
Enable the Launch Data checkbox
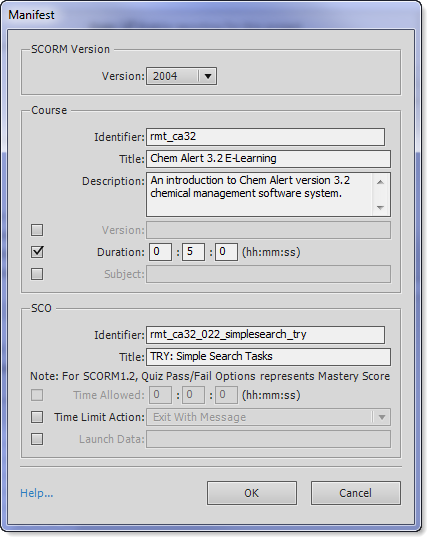pos(37,439)
